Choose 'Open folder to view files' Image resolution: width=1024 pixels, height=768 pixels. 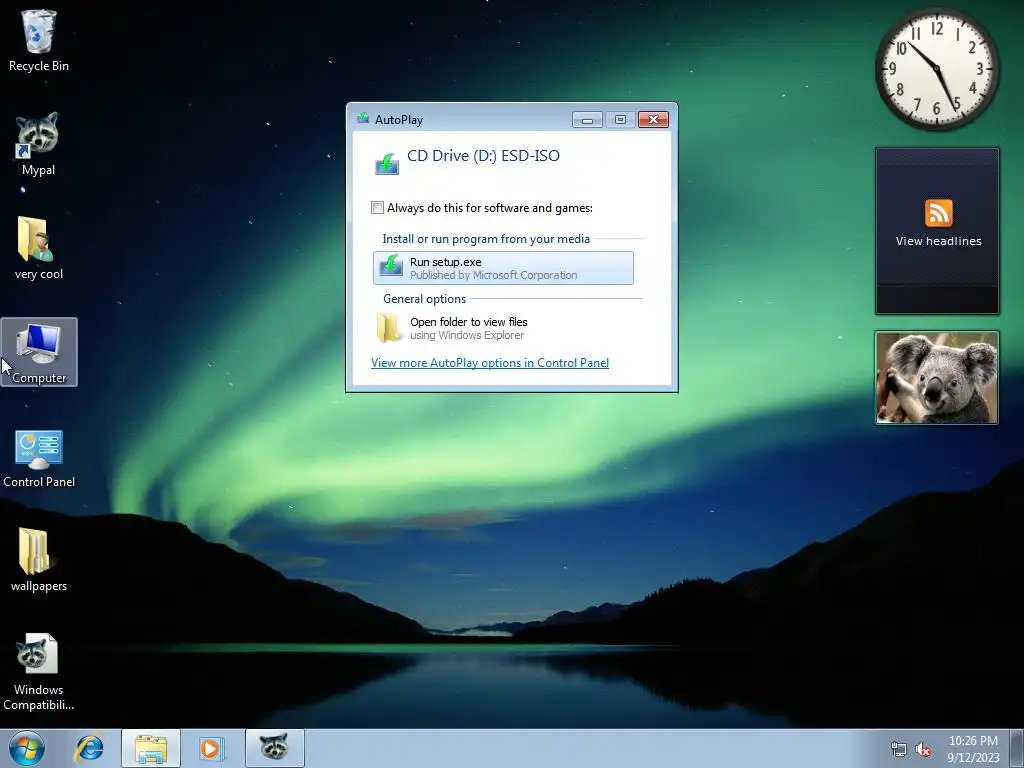click(503, 328)
